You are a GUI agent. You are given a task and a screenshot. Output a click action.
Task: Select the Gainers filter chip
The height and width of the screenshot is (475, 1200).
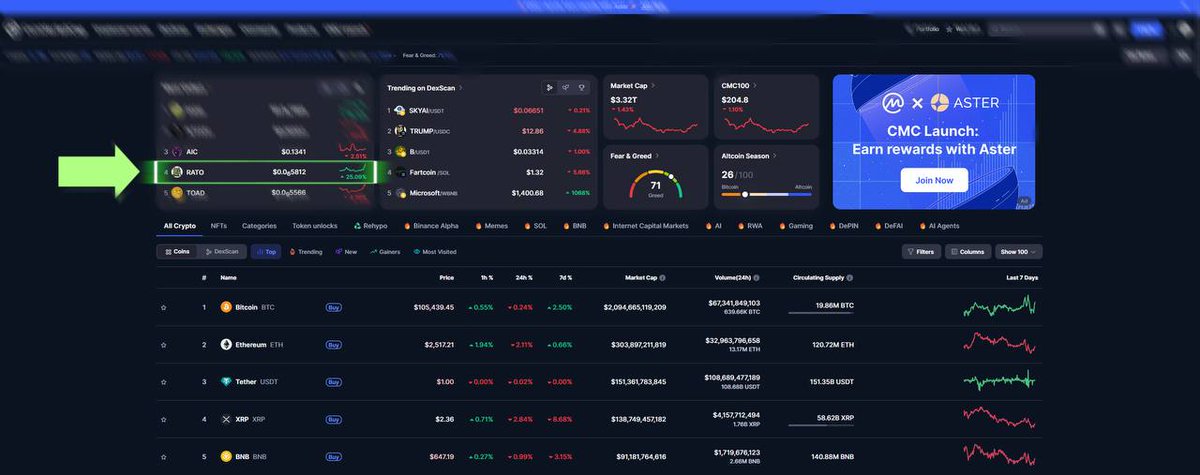point(385,252)
